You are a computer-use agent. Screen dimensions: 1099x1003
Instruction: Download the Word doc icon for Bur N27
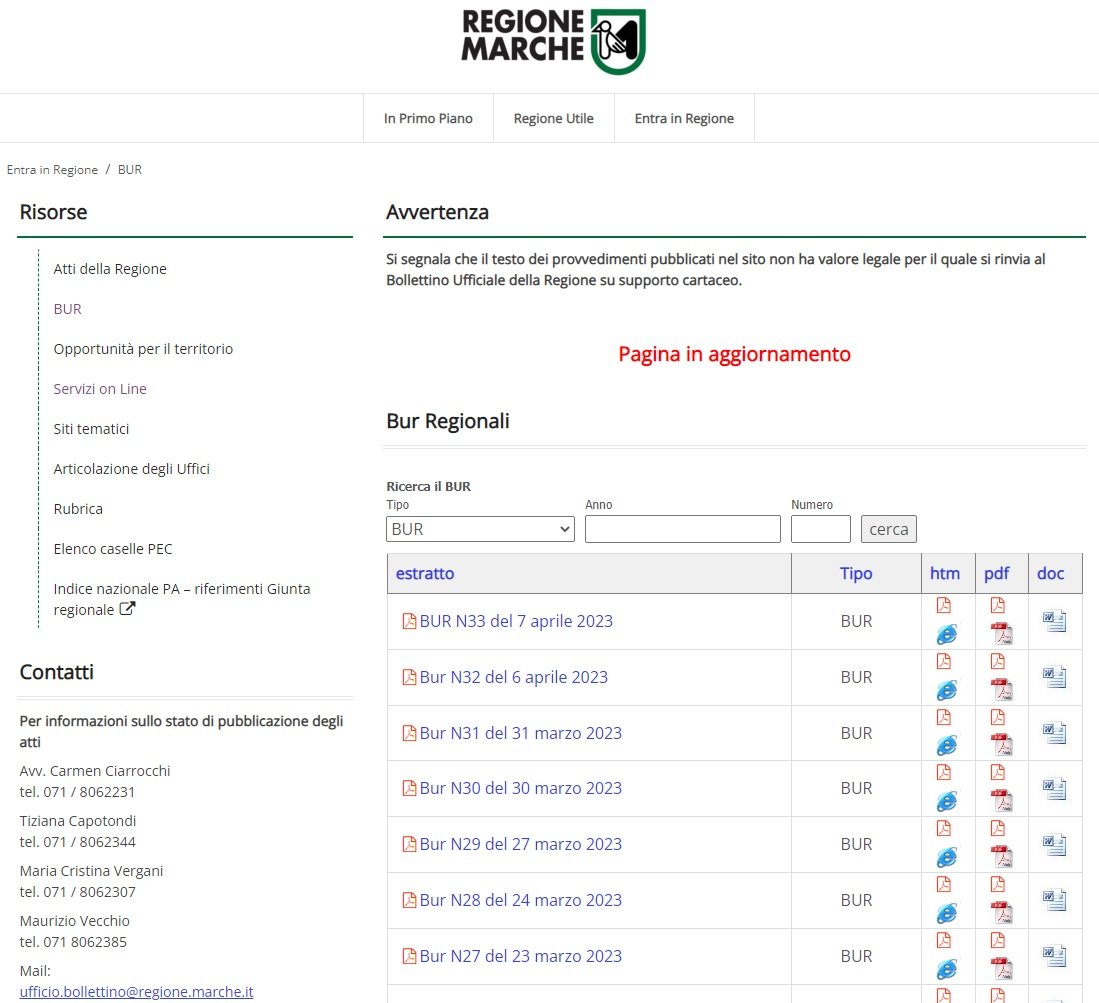tap(1054, 956)
